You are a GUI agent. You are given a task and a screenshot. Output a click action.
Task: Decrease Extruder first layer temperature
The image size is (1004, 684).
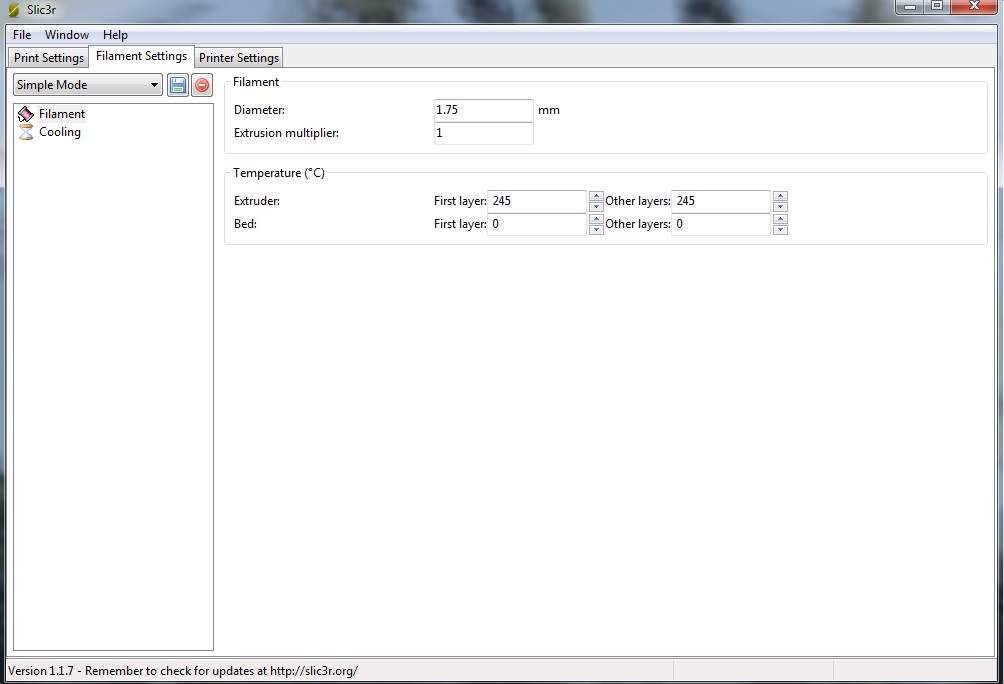596,206
